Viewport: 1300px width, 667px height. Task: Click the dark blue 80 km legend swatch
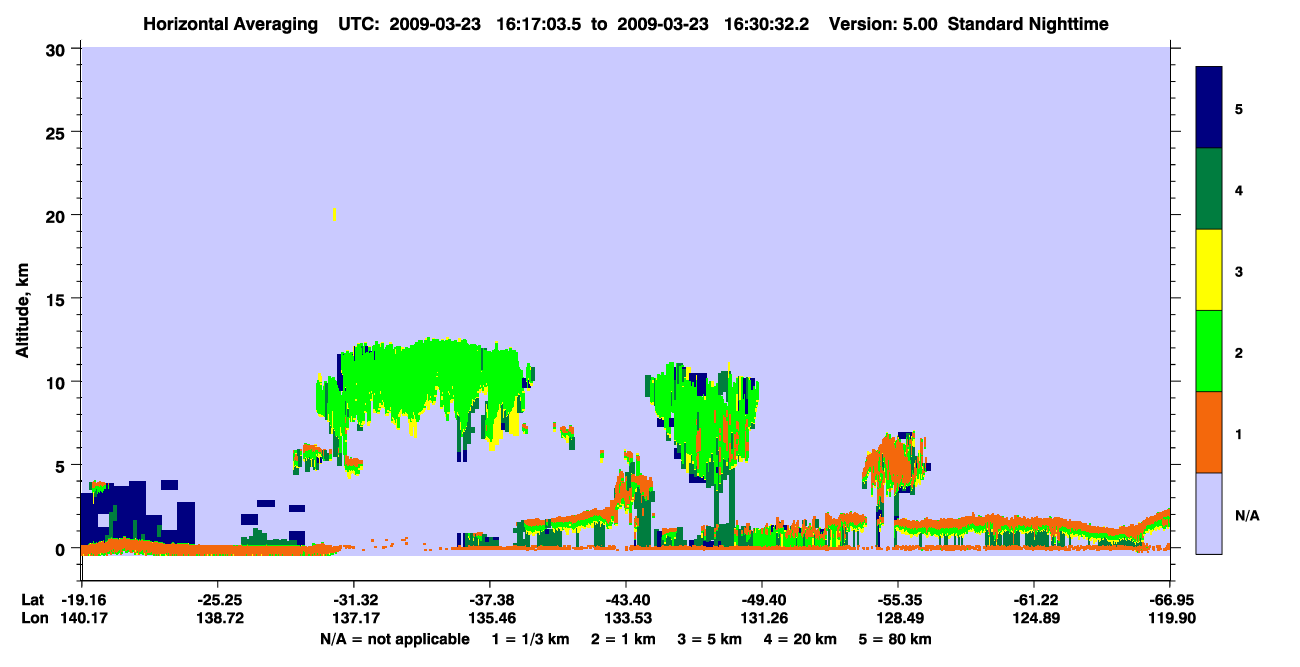coord(1209,108)
